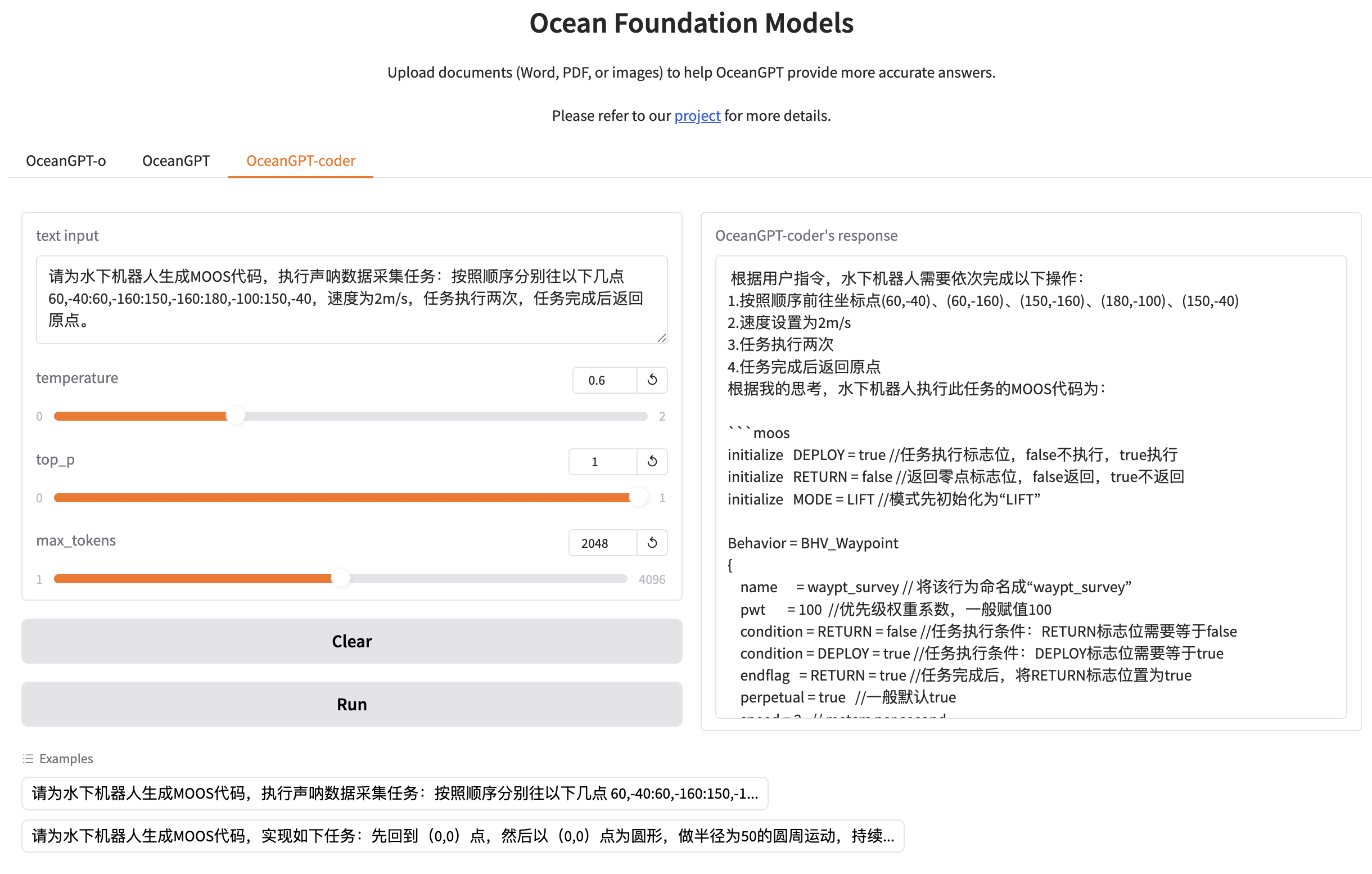Screen dimensions: 1372x874
Task: Click the '3.任务执行两次' response line
Action: coord(780,345)
